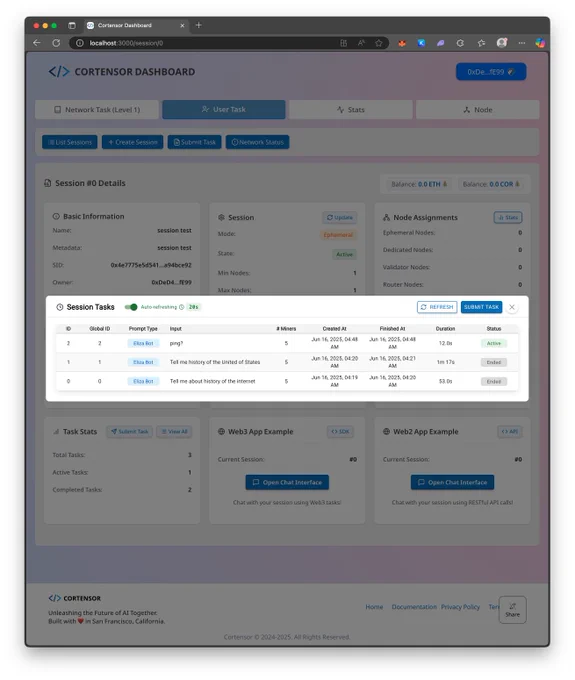Open the Node tab

pyautogui.click(x=477, y=110)
